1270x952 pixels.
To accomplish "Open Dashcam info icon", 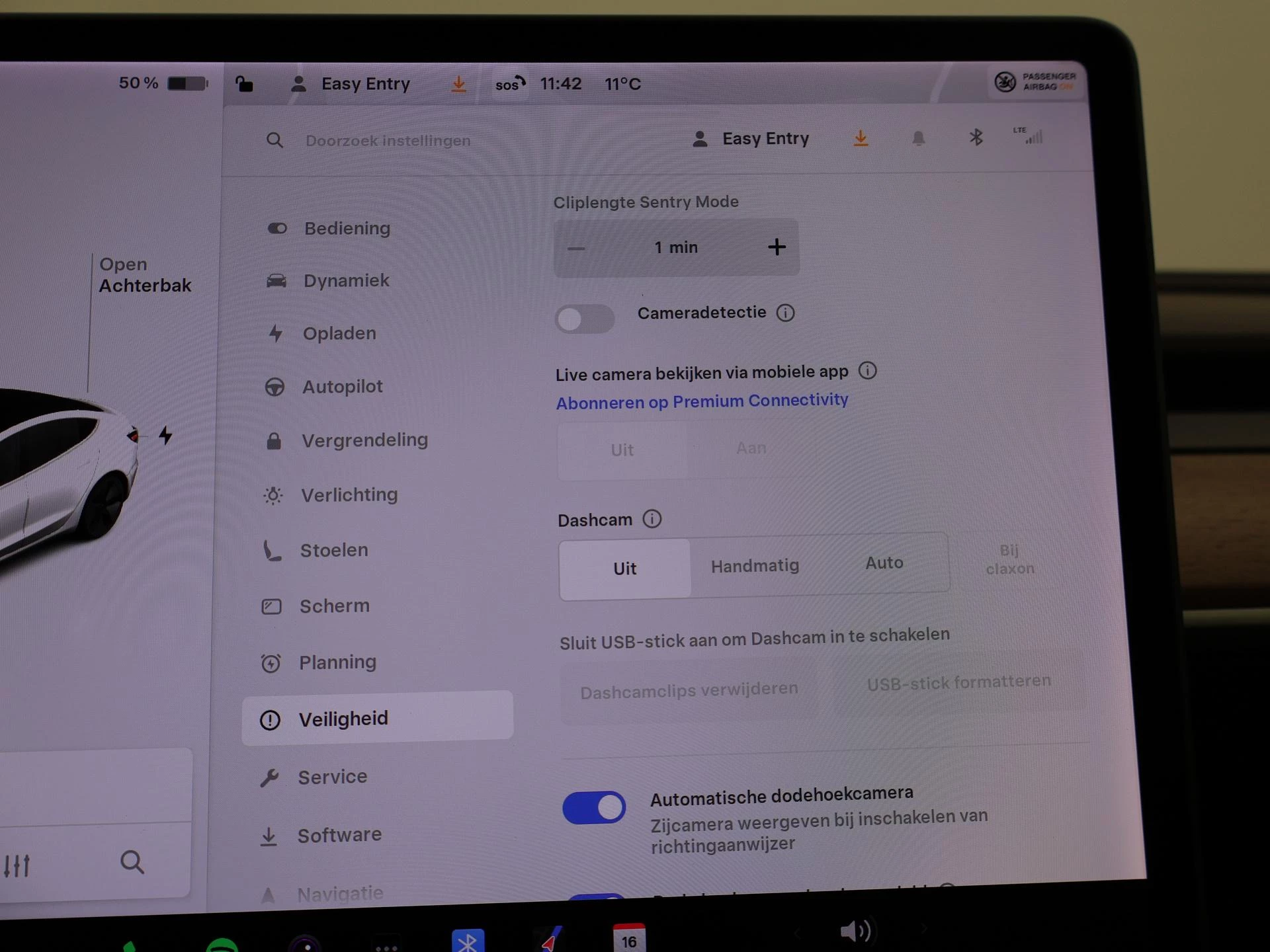I will pos(652,519).
